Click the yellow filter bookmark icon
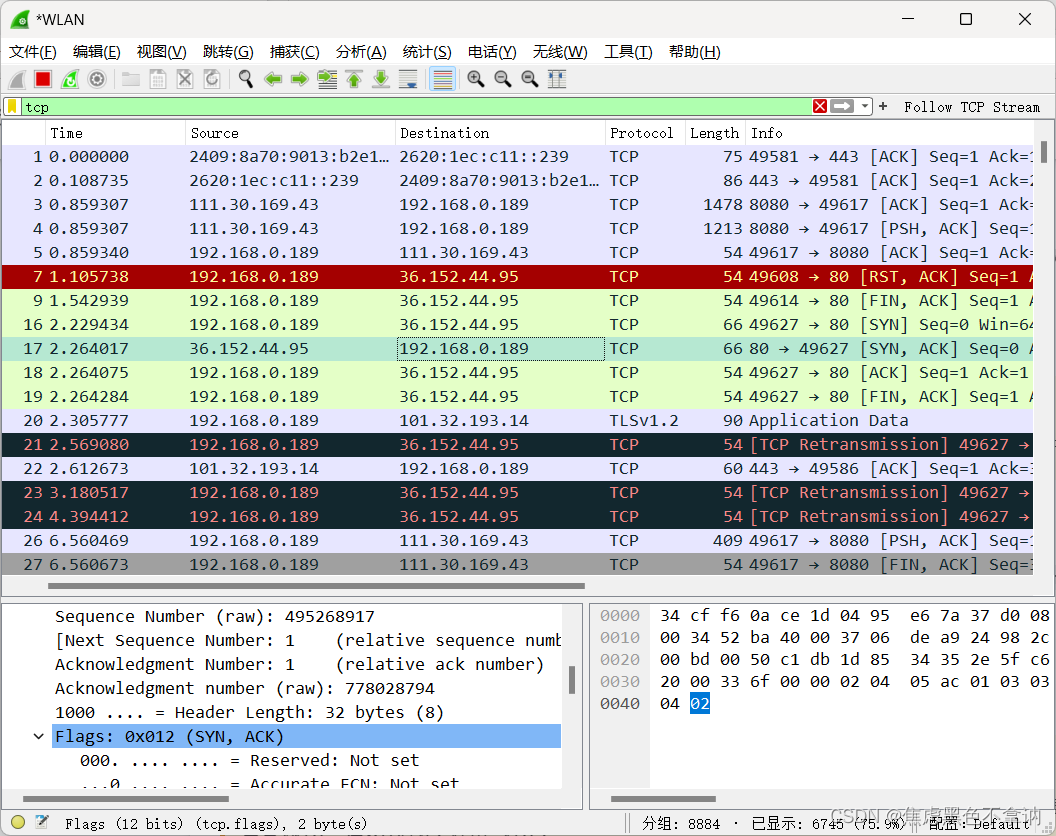 (12, 106)
